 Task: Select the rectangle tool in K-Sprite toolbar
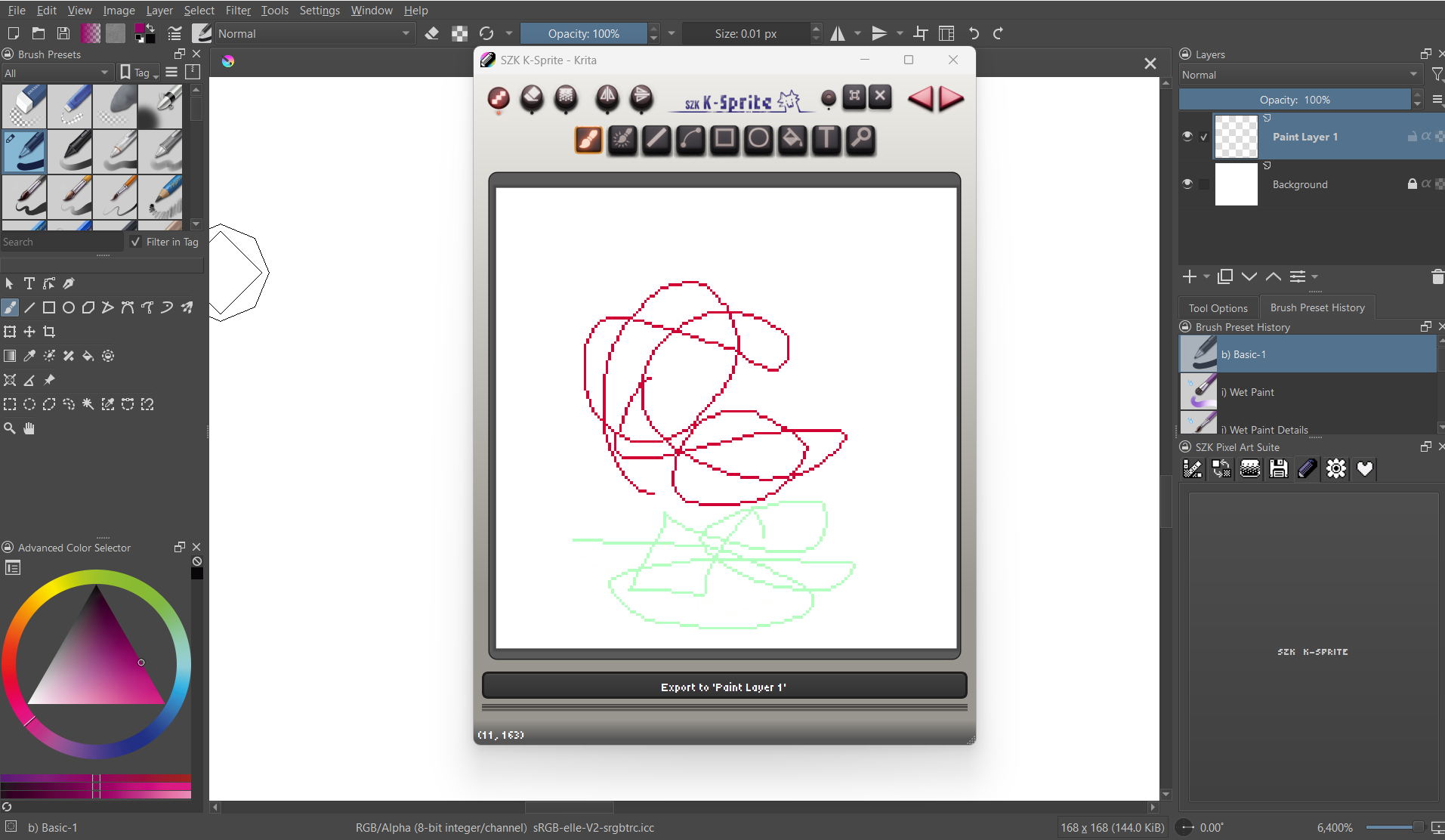coord(724,139)
